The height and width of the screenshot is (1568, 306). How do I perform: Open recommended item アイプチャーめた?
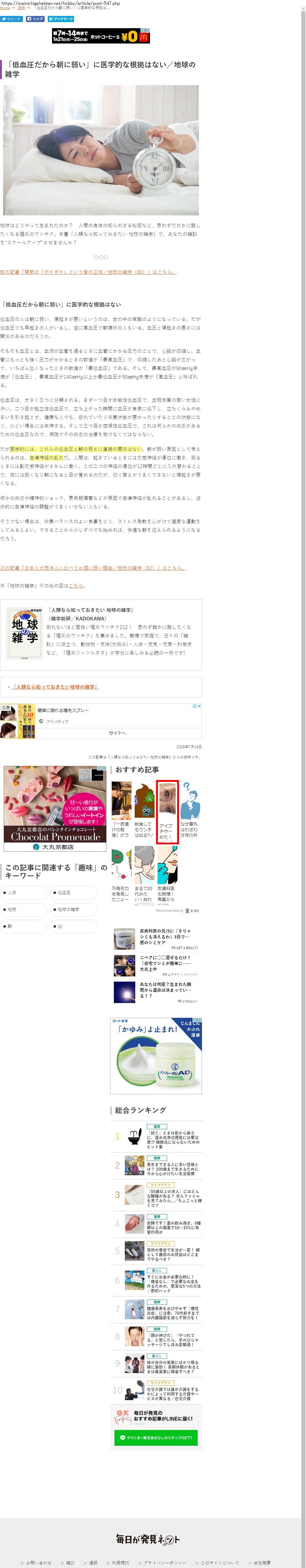(167, 811)
